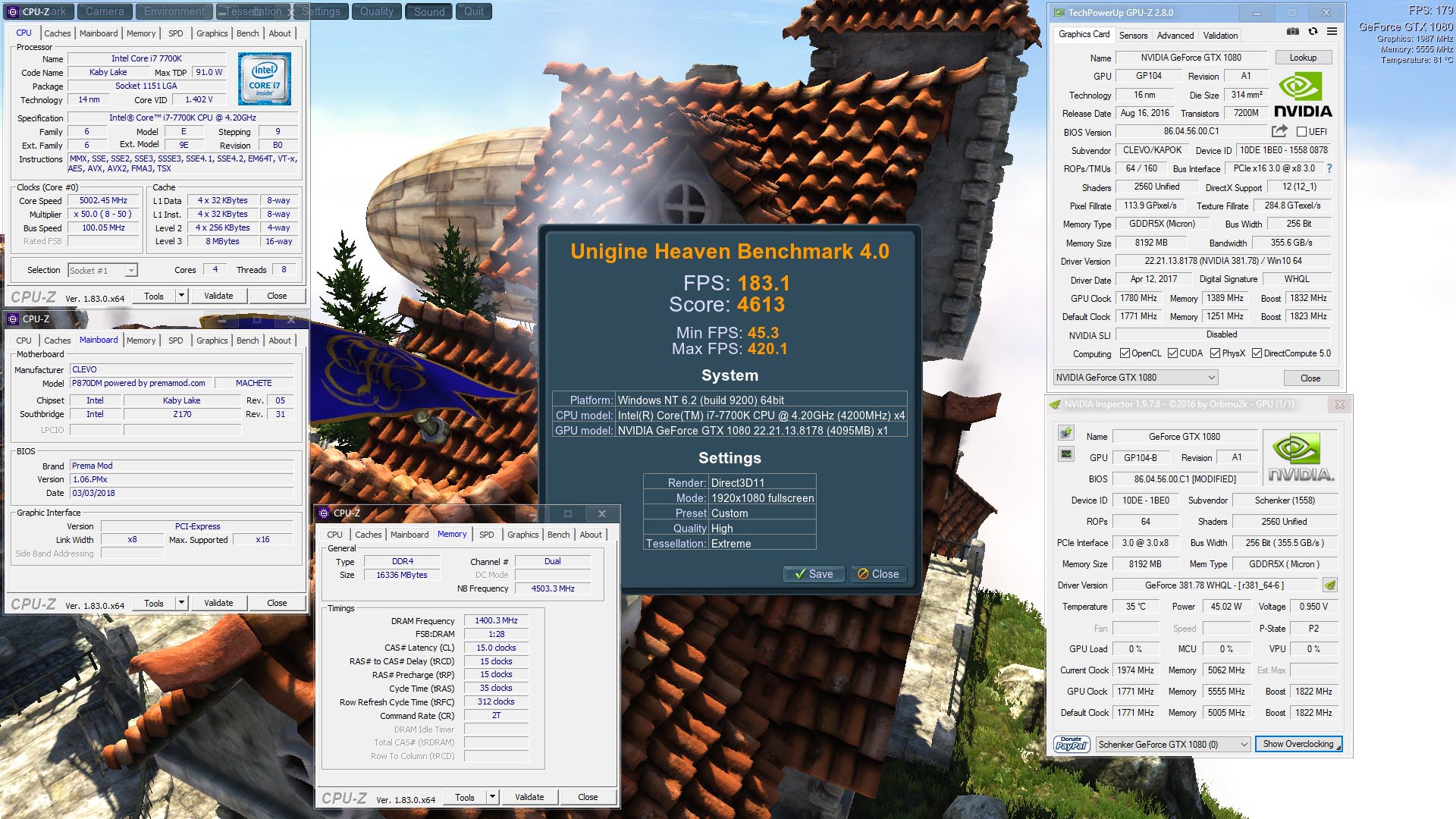Image resolution: width=1456 pixels, height=819 pixels.
Task: Click the NVIDIA logo in GPU-Z
Action: click(x=1303, y=95)
